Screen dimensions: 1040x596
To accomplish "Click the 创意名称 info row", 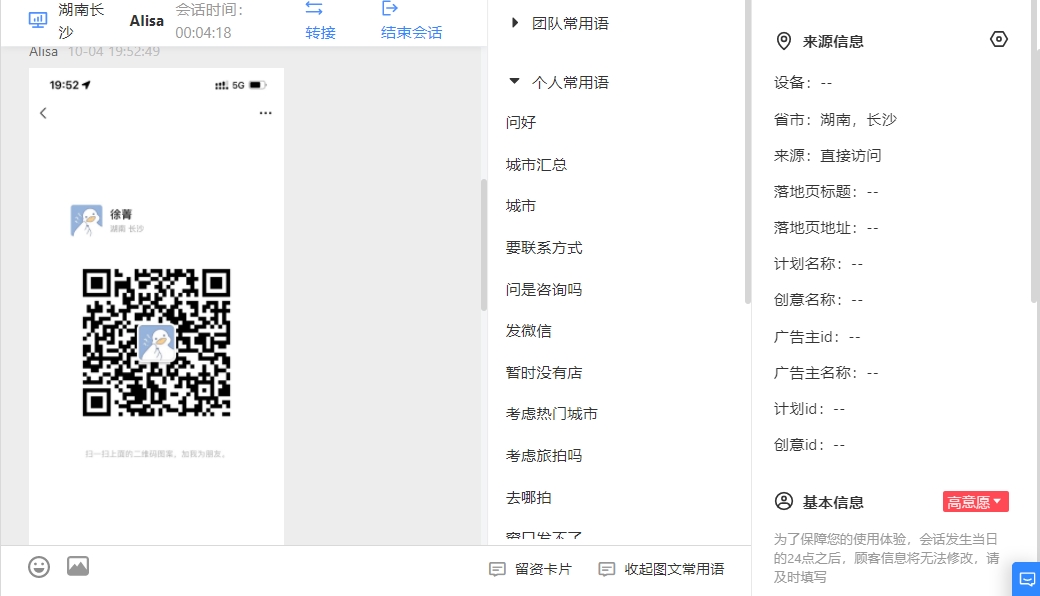I will (818, 300).
